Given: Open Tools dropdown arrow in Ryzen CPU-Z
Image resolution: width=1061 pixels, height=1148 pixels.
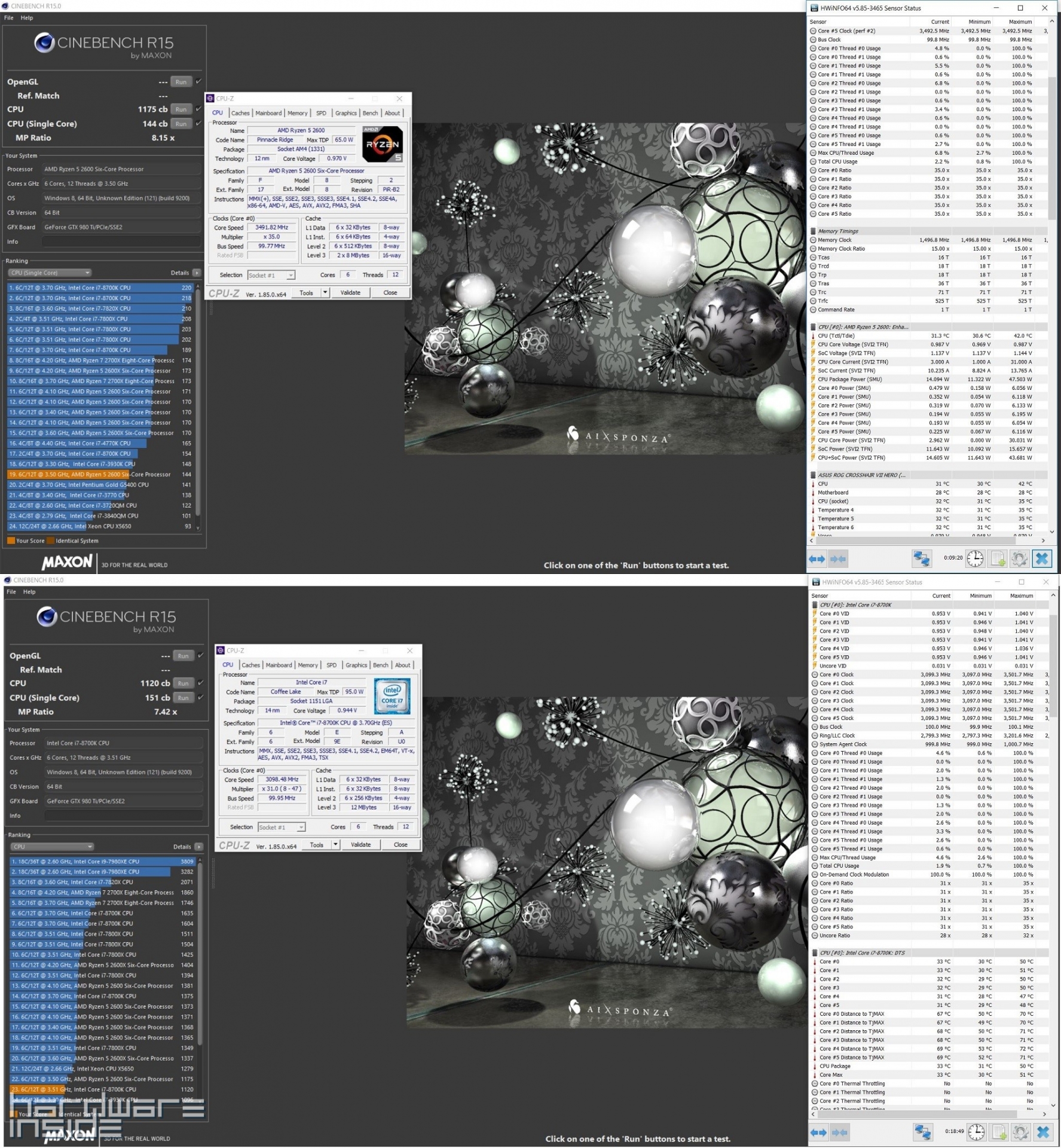Looking at the screenshot, I should (325, 293).
